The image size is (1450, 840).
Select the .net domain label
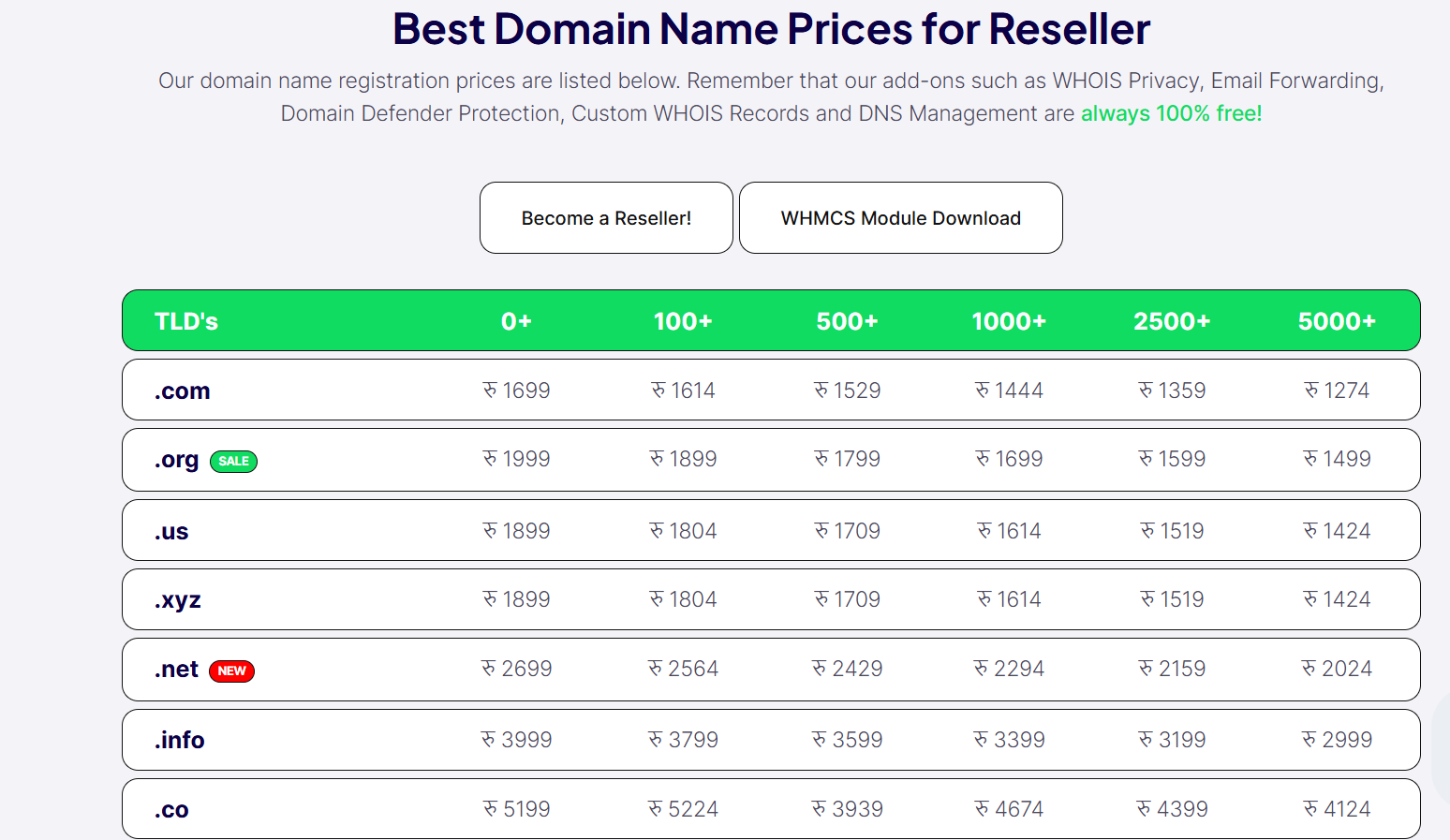[176, 670]
